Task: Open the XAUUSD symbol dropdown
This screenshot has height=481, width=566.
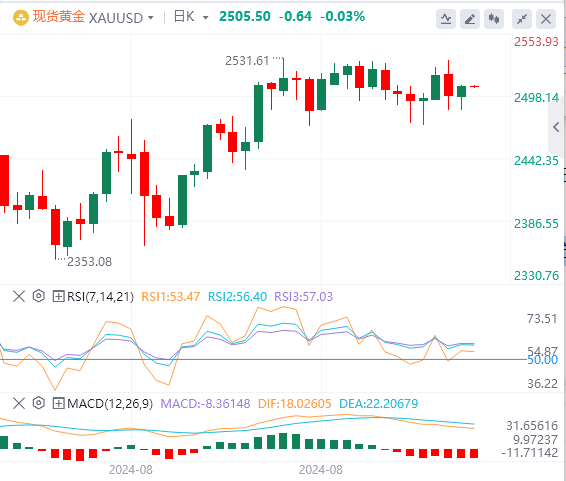Action: (x=121, y=18)
